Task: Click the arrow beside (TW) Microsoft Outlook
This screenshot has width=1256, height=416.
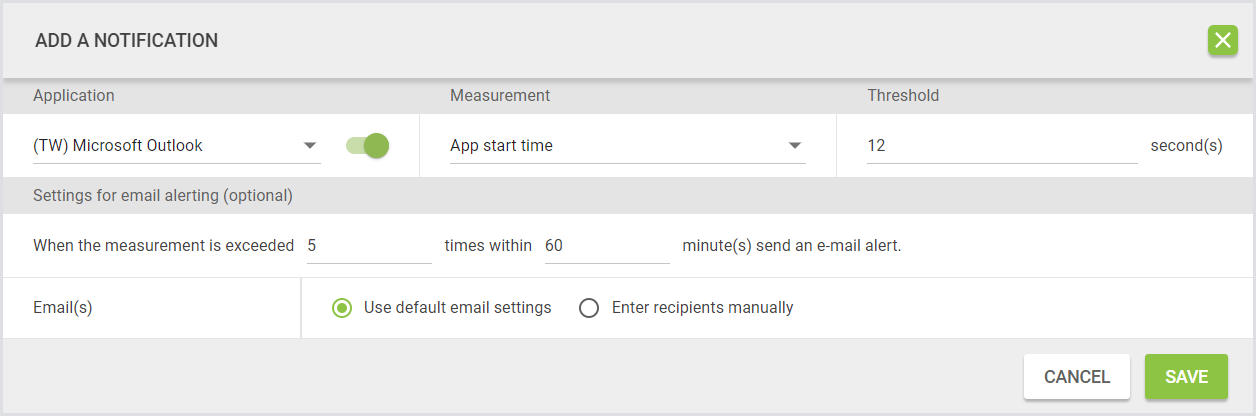Action: pos(310,146)
